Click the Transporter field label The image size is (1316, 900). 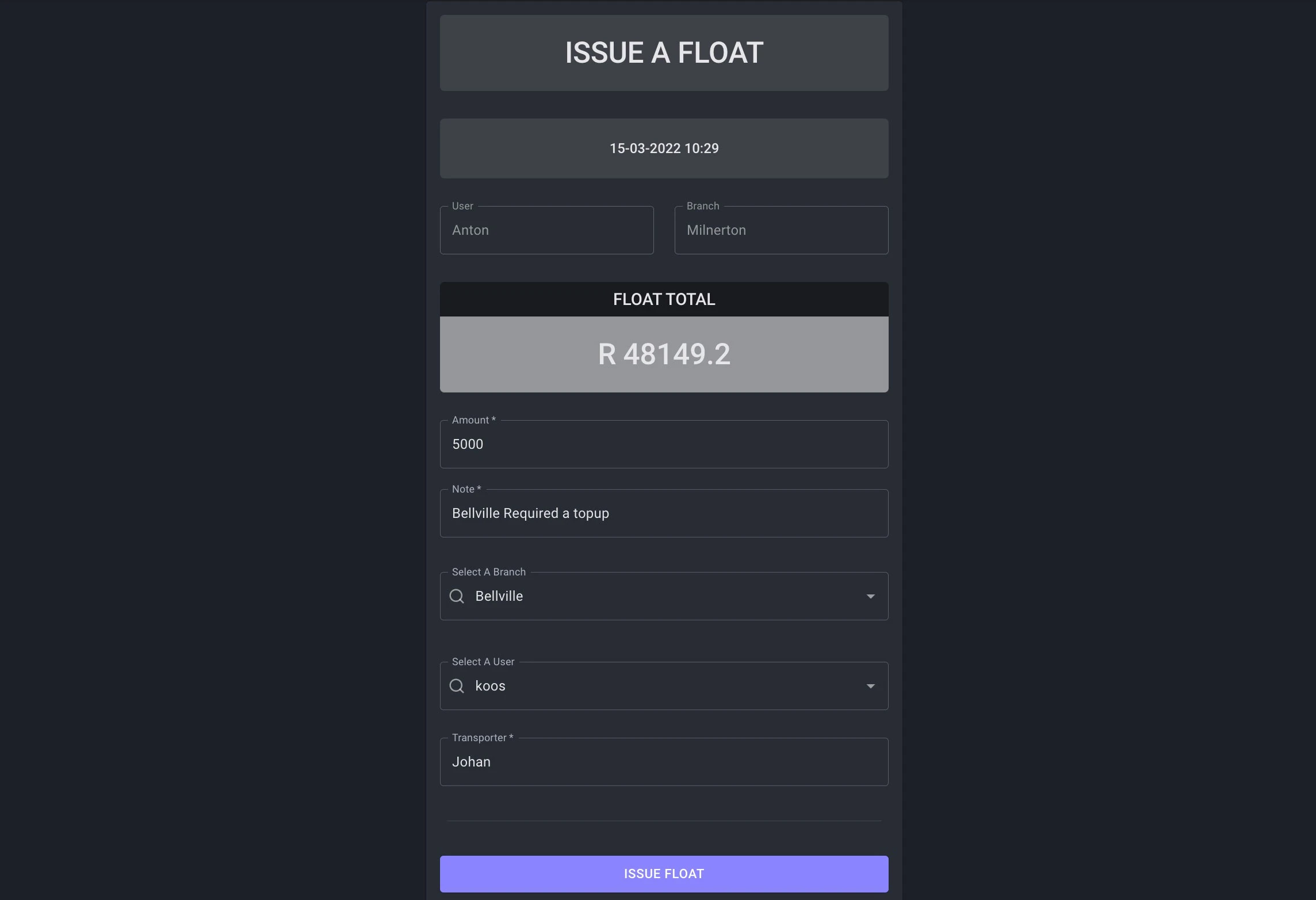point(482,738)
